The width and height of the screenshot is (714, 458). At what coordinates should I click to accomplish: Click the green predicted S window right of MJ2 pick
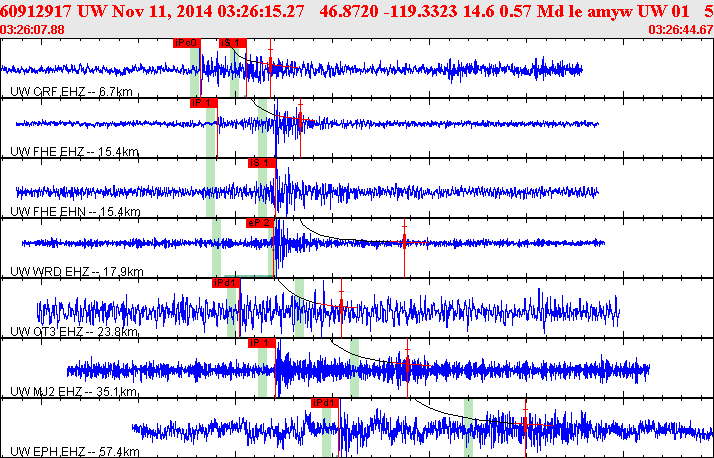tap(354, 367)
